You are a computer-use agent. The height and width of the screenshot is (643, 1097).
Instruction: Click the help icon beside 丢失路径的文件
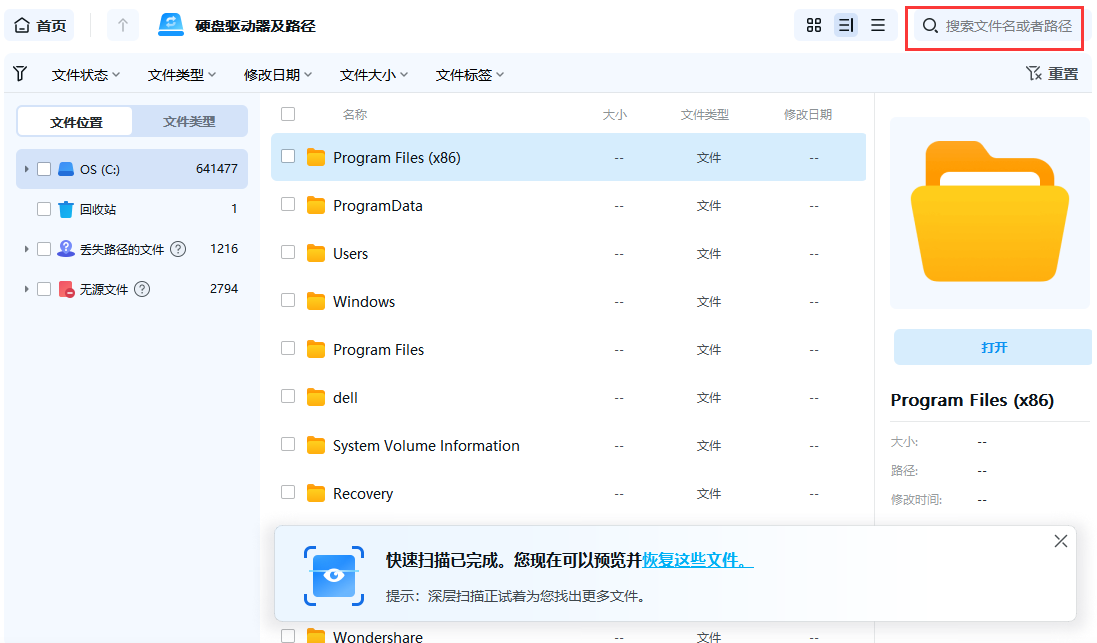coord(179,249)
